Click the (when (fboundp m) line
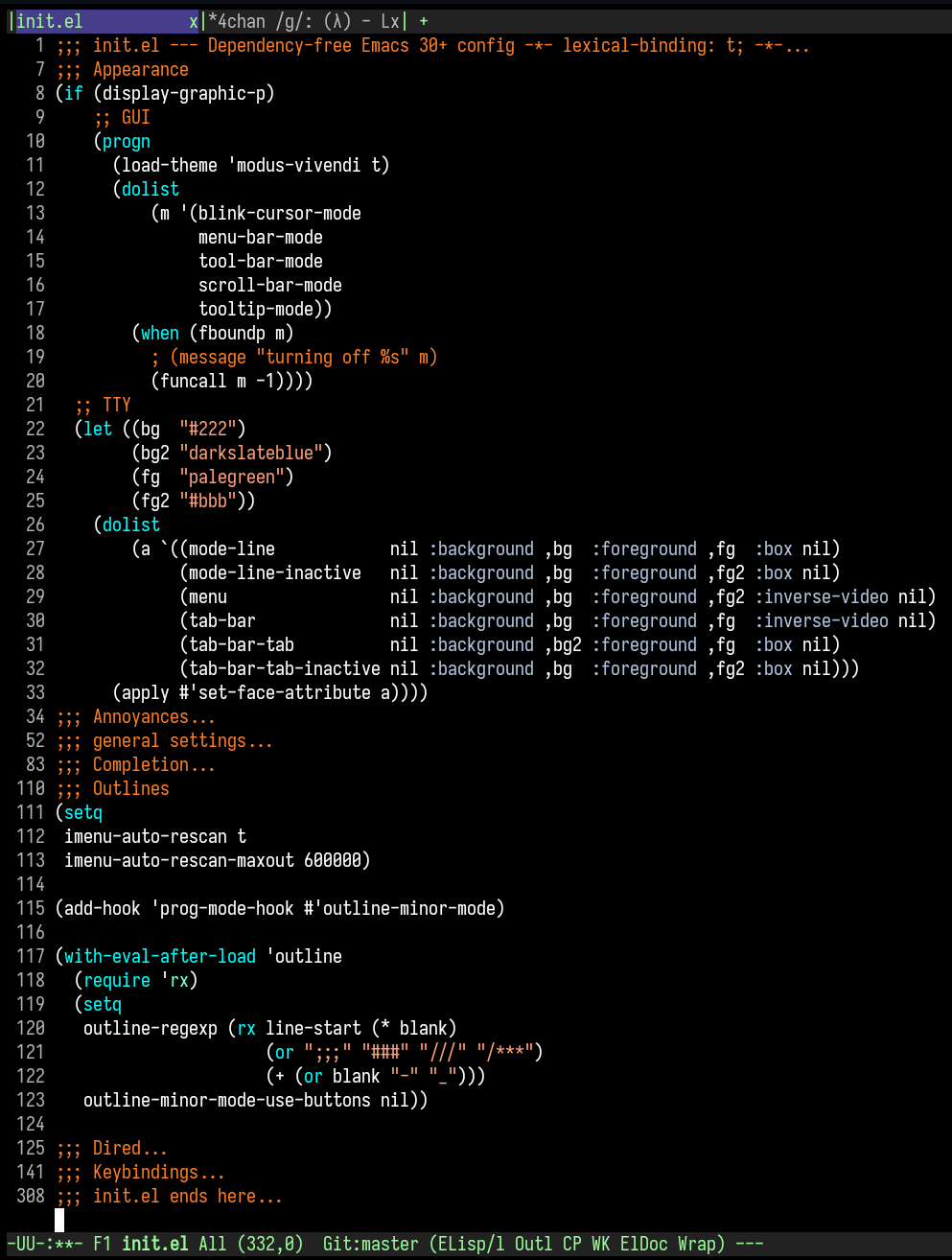Viewport: 952px width, 1260px height. click(212, 333)
